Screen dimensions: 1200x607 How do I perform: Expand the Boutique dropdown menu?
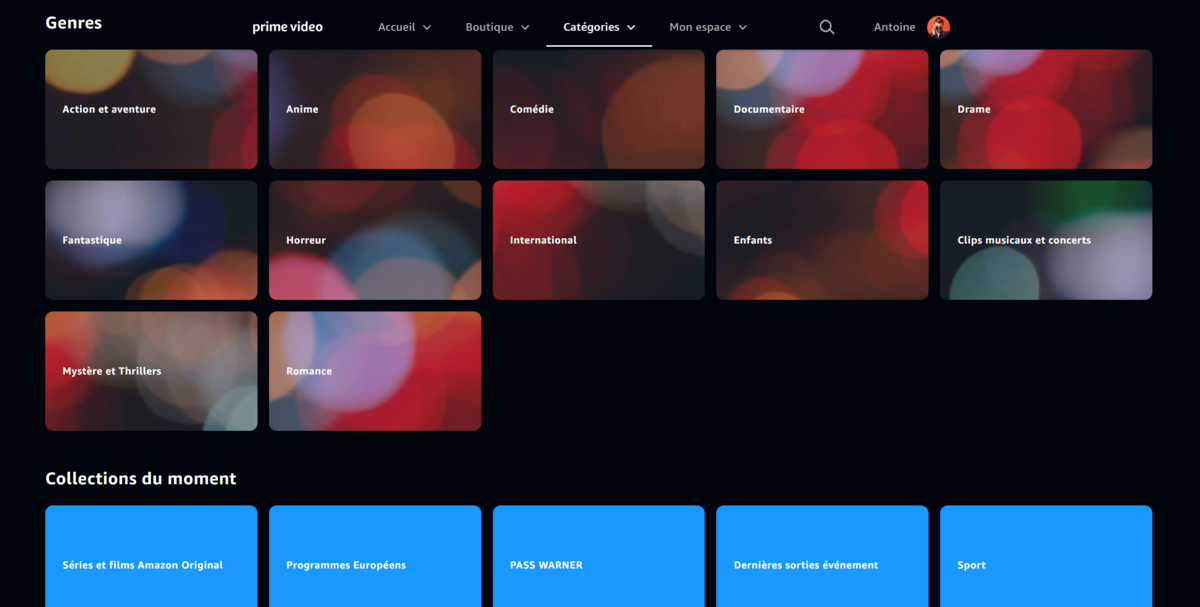click(497, 27)
